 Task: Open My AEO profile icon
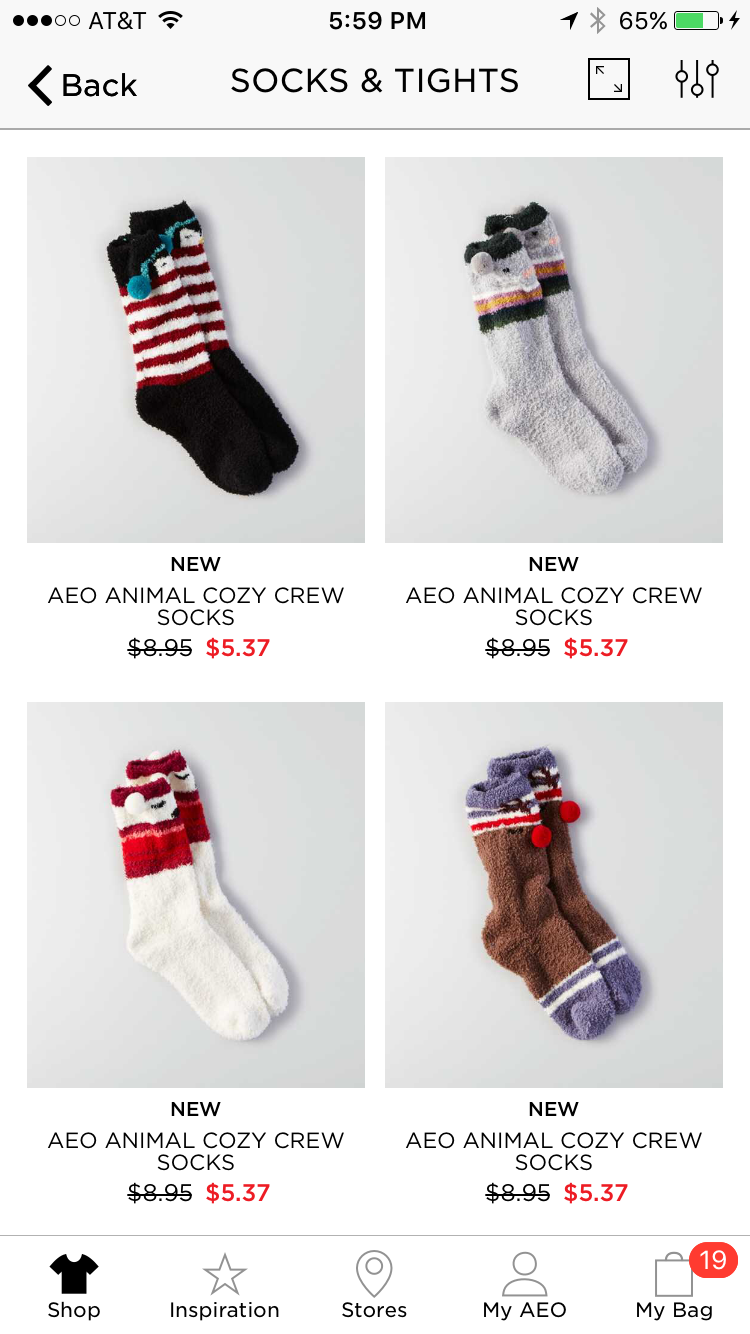[524, 1274]
